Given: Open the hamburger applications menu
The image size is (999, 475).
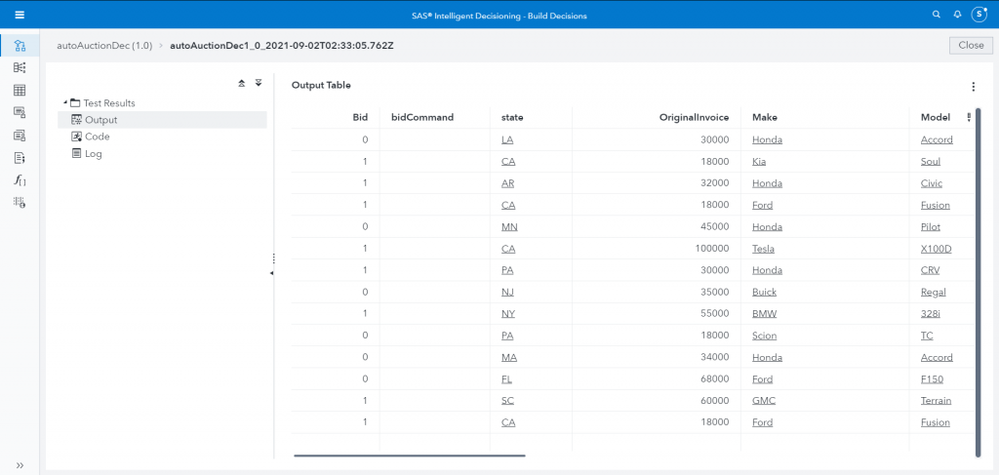Looking at the screenshot, I should click(19, 15).
